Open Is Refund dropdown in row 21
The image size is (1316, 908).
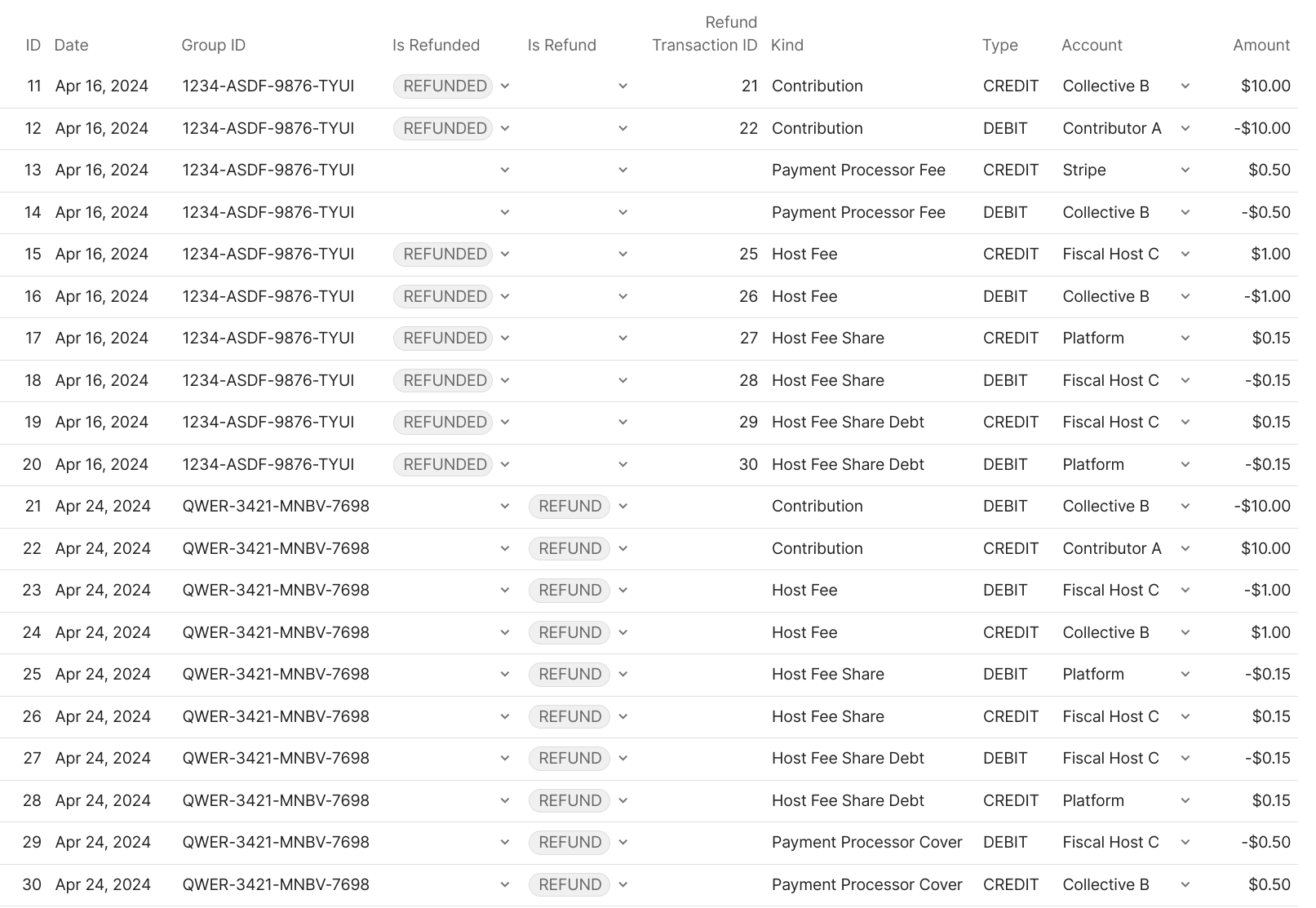(x=623, y=507)
